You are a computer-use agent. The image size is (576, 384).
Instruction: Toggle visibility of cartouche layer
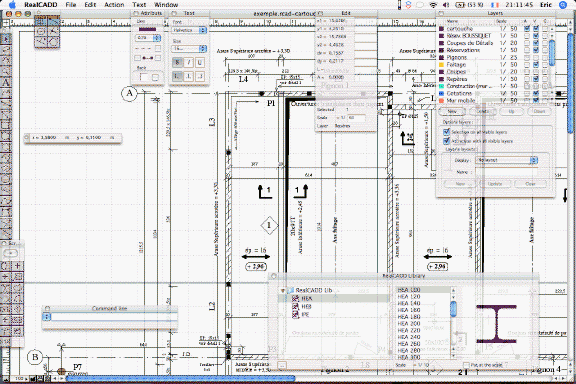tap(536, 28)
